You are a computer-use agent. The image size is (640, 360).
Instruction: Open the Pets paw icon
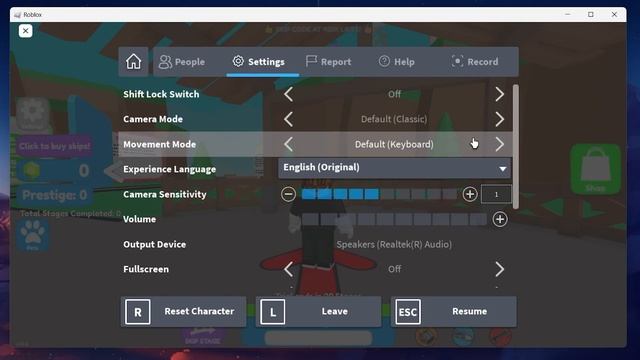[x=33, y=235]
